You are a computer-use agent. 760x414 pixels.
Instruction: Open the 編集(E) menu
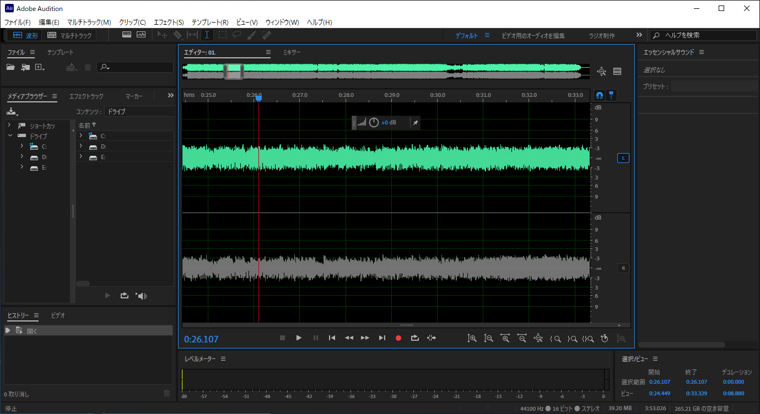[48, 22]
